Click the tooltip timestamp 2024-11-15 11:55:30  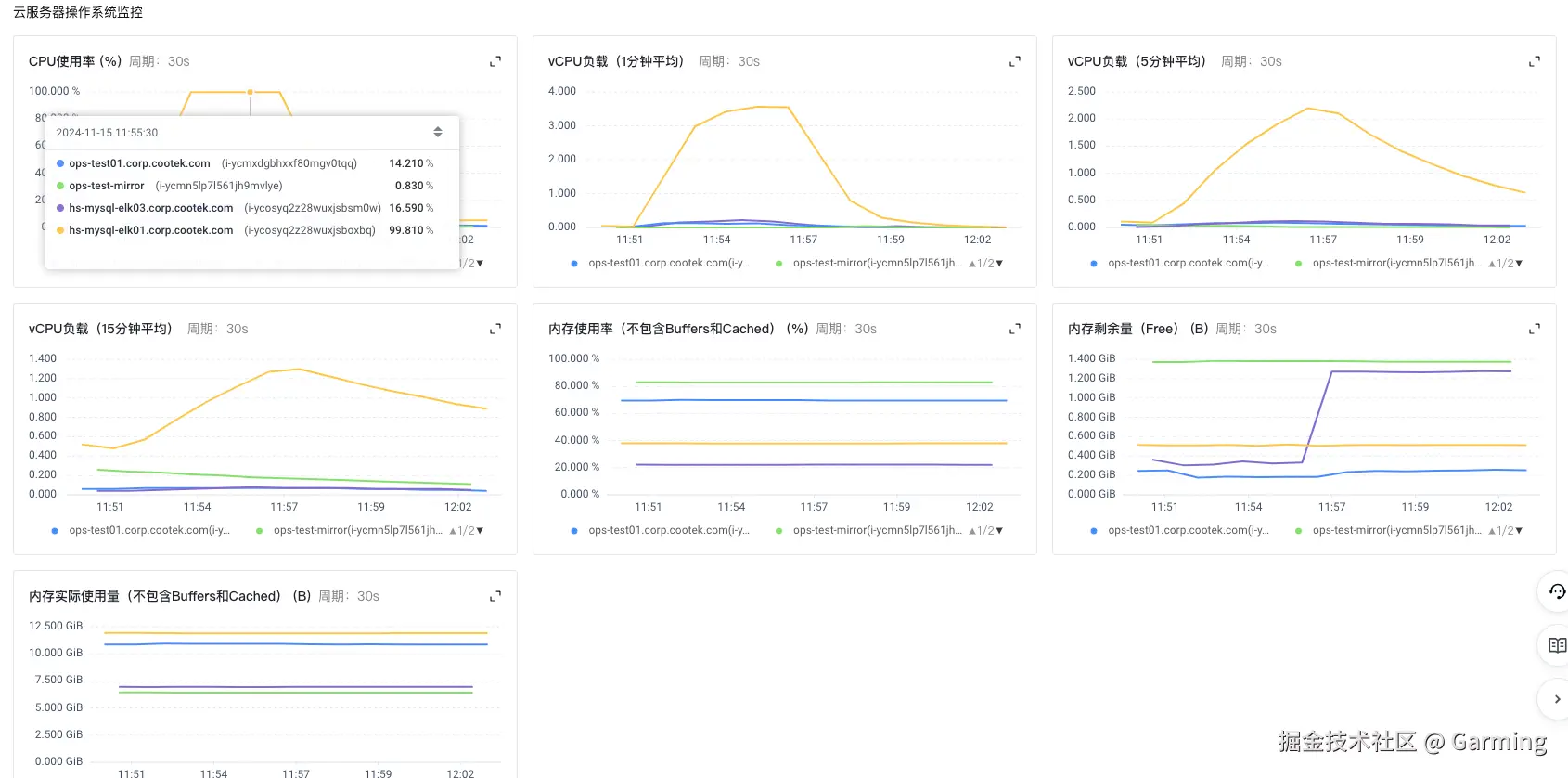point(107,133)
